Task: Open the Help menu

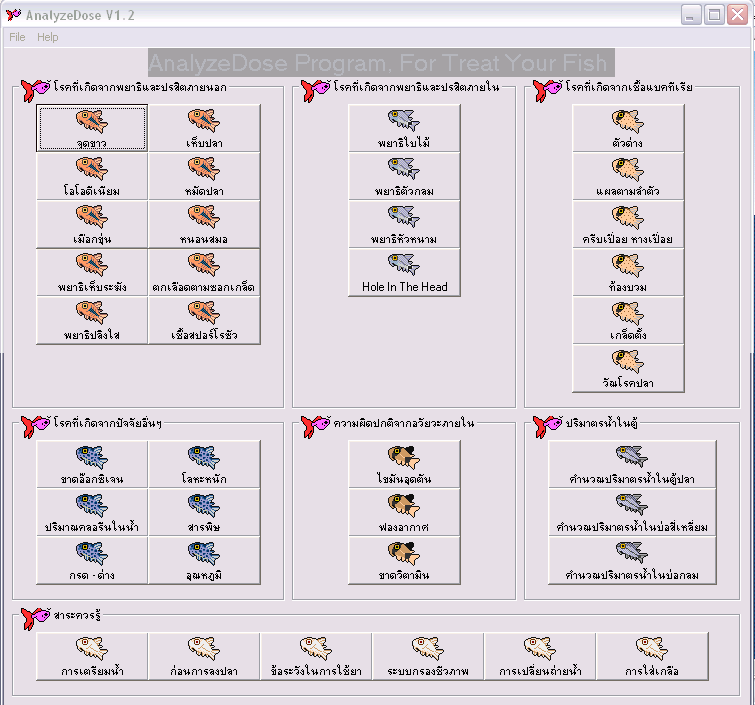Action: (x=48, y=37)
